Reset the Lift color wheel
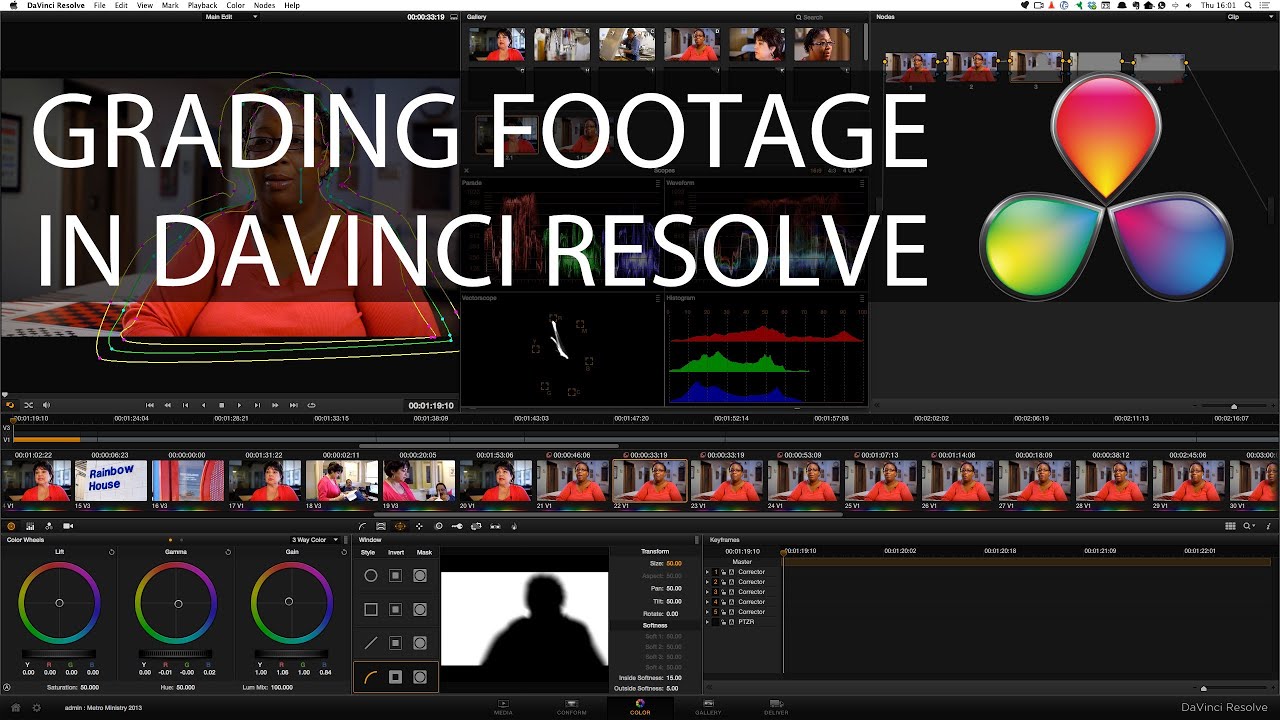1280x720 pixels. [x=111, y=552]
